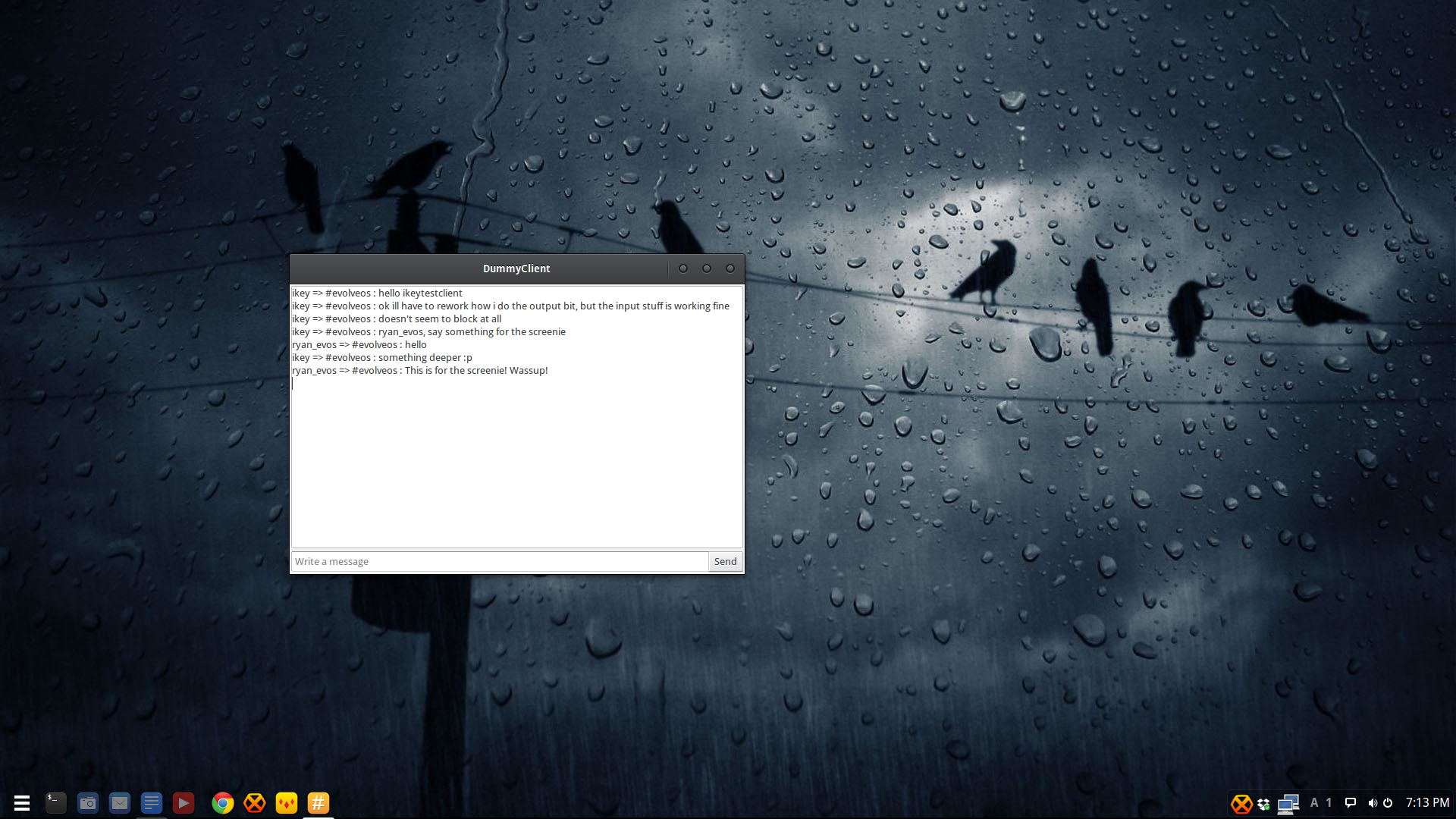Close the DummyClient window
Image resolution: width=1456 pixels, height=819 pixels.
click(730, 268)
